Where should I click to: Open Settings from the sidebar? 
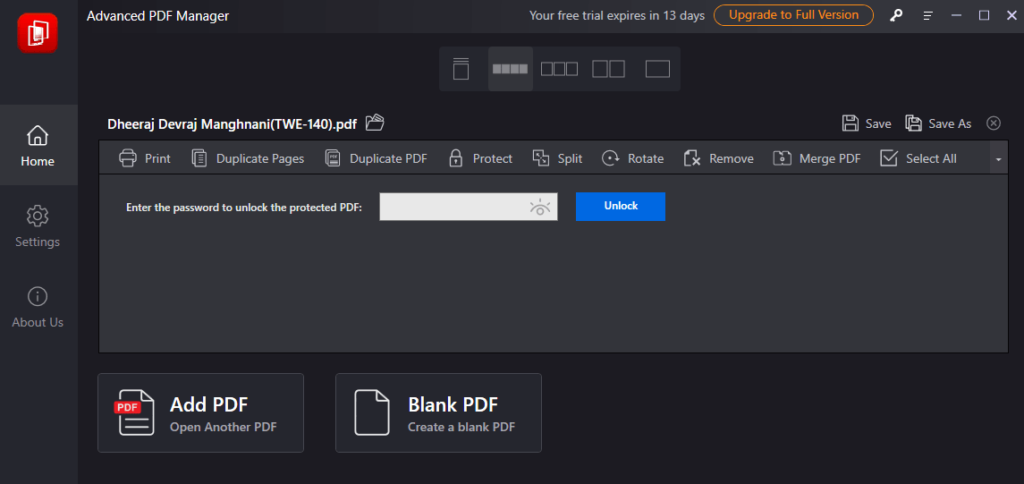tap(38, 226)
